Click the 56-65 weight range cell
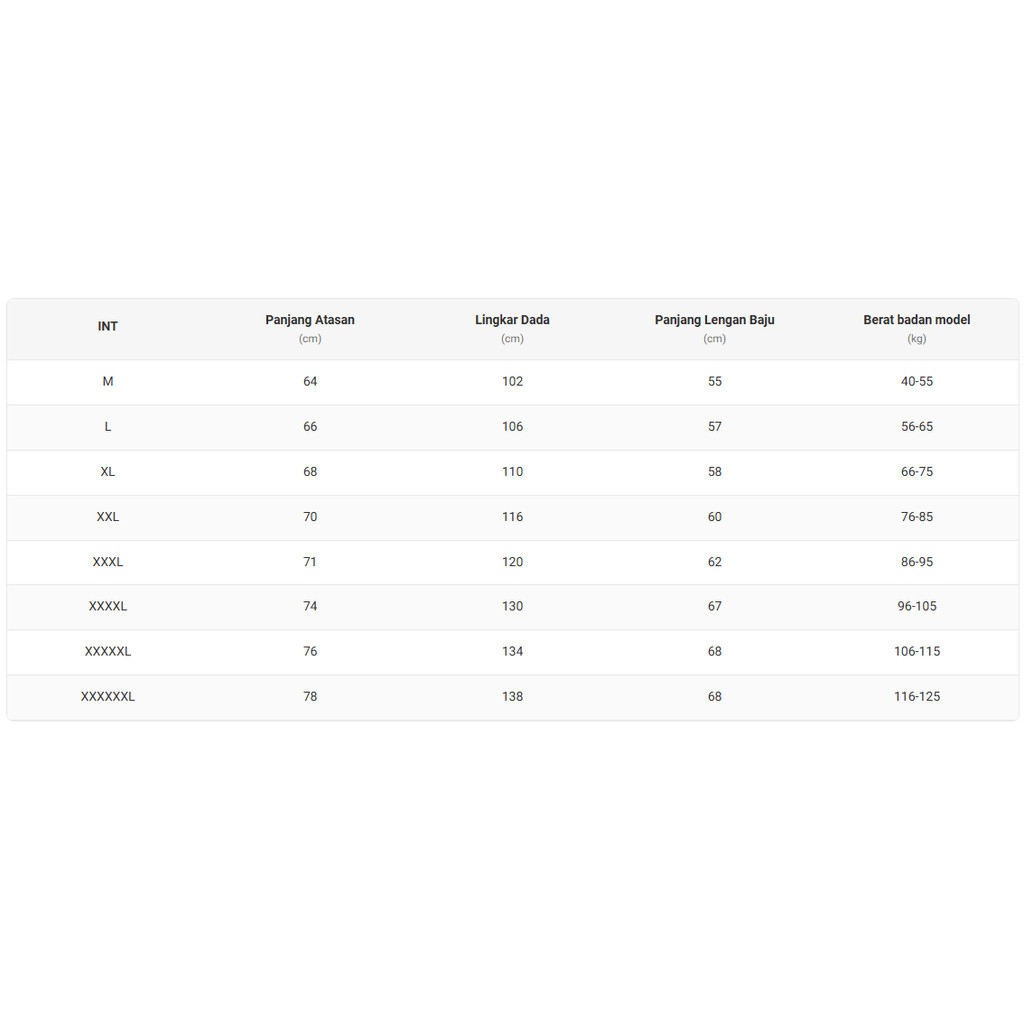 [916, 427]
